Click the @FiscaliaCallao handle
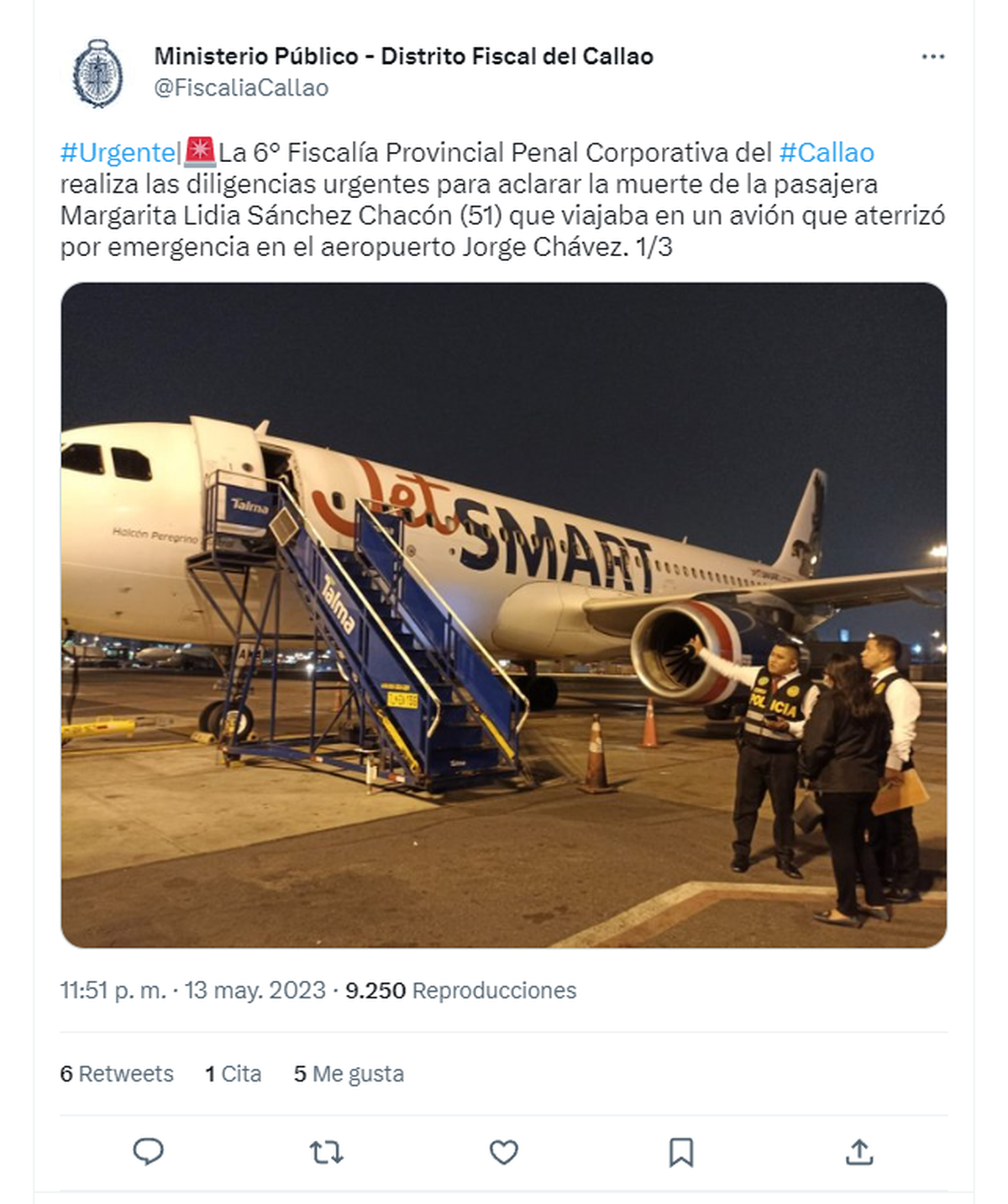This screenshot has width=1008, height=1204. [x=241, y=87]
